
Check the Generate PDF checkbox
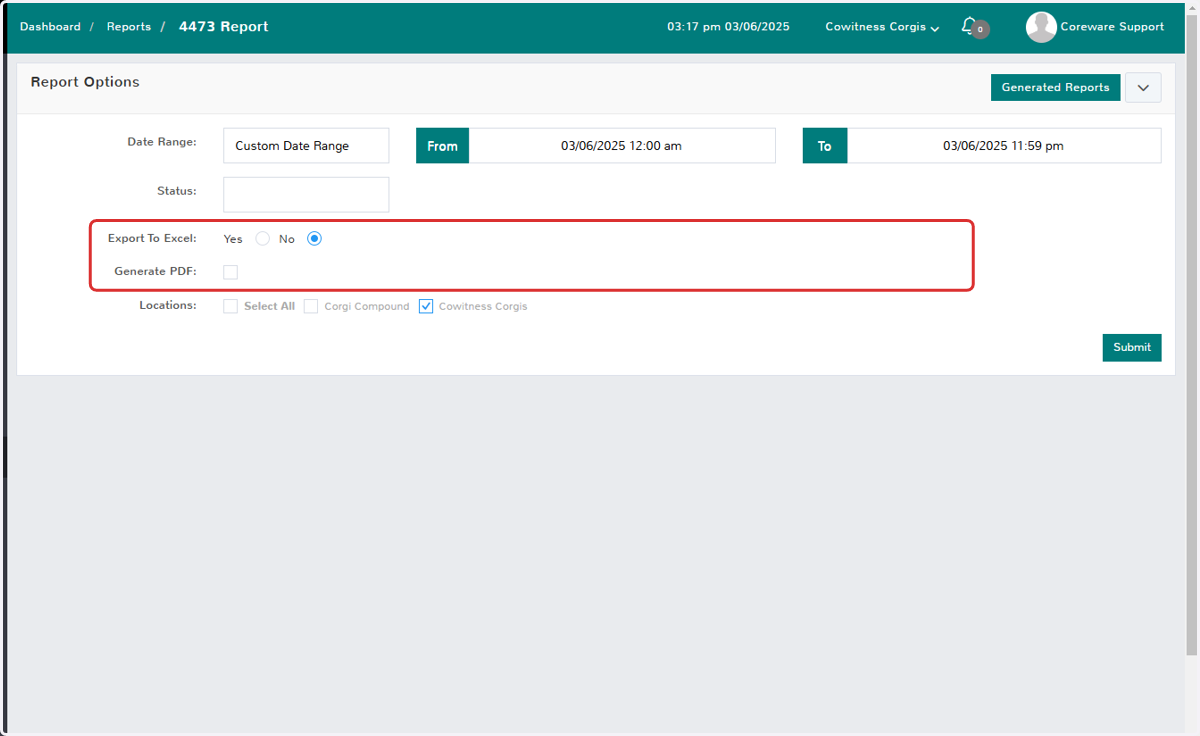[x=231, y=272]
